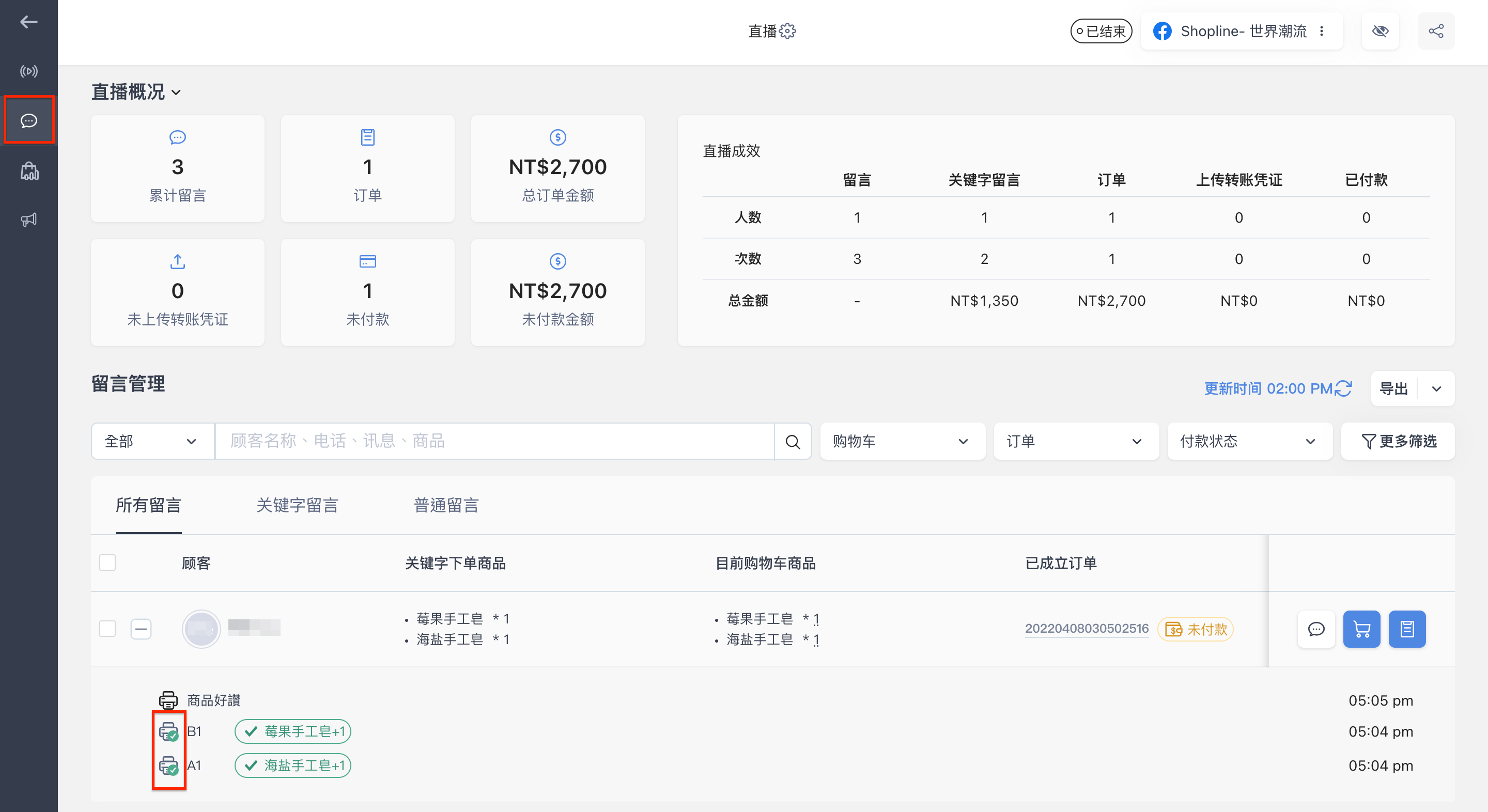1488x812 pixels.
Task: Open the shopping bag analytics sidebar icon
Action: [x=29, y=171]
